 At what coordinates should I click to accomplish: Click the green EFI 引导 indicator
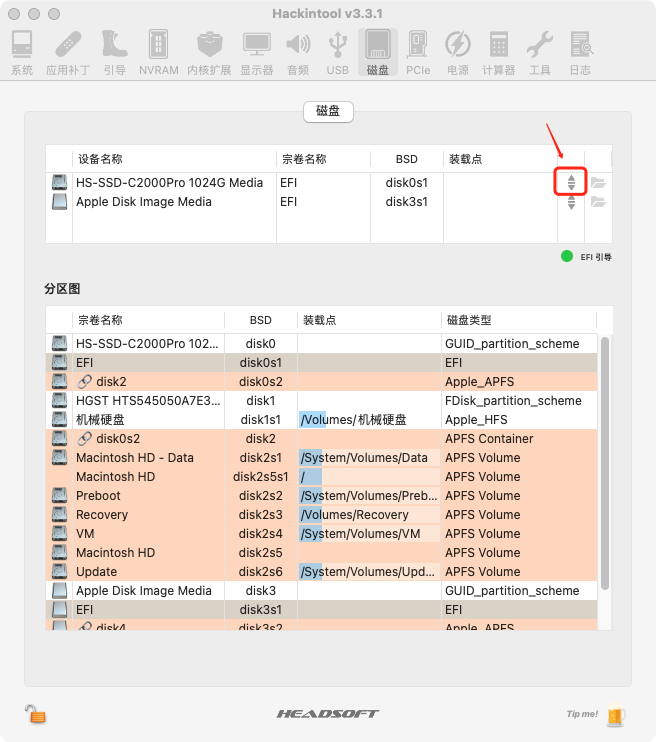(x=567, y=256)
